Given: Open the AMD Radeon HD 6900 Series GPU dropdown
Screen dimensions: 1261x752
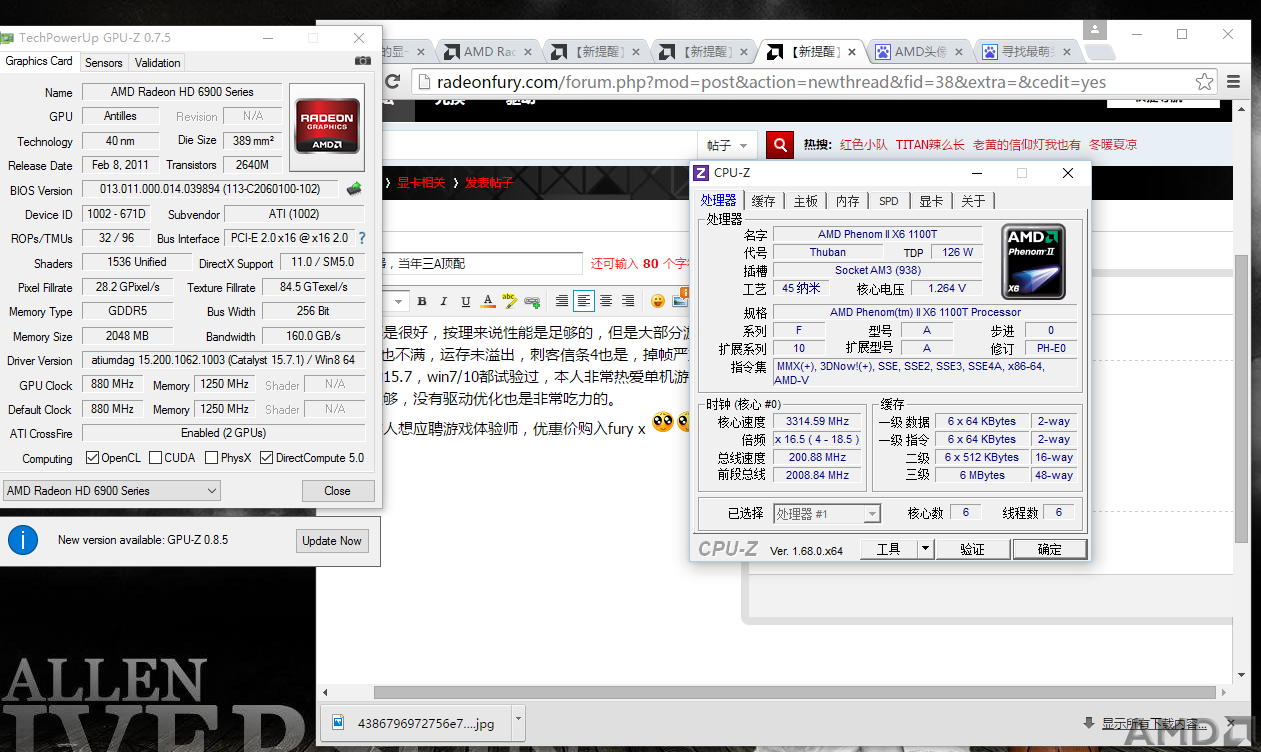Looking at the screenshot, I should [111, 491].
